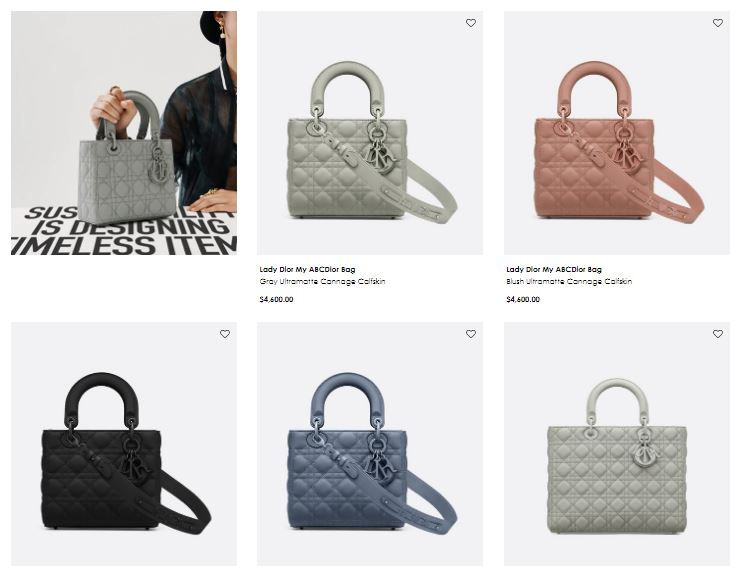Favorite the gray ultramatte bag with heart icon

click(x=471, y=23)
